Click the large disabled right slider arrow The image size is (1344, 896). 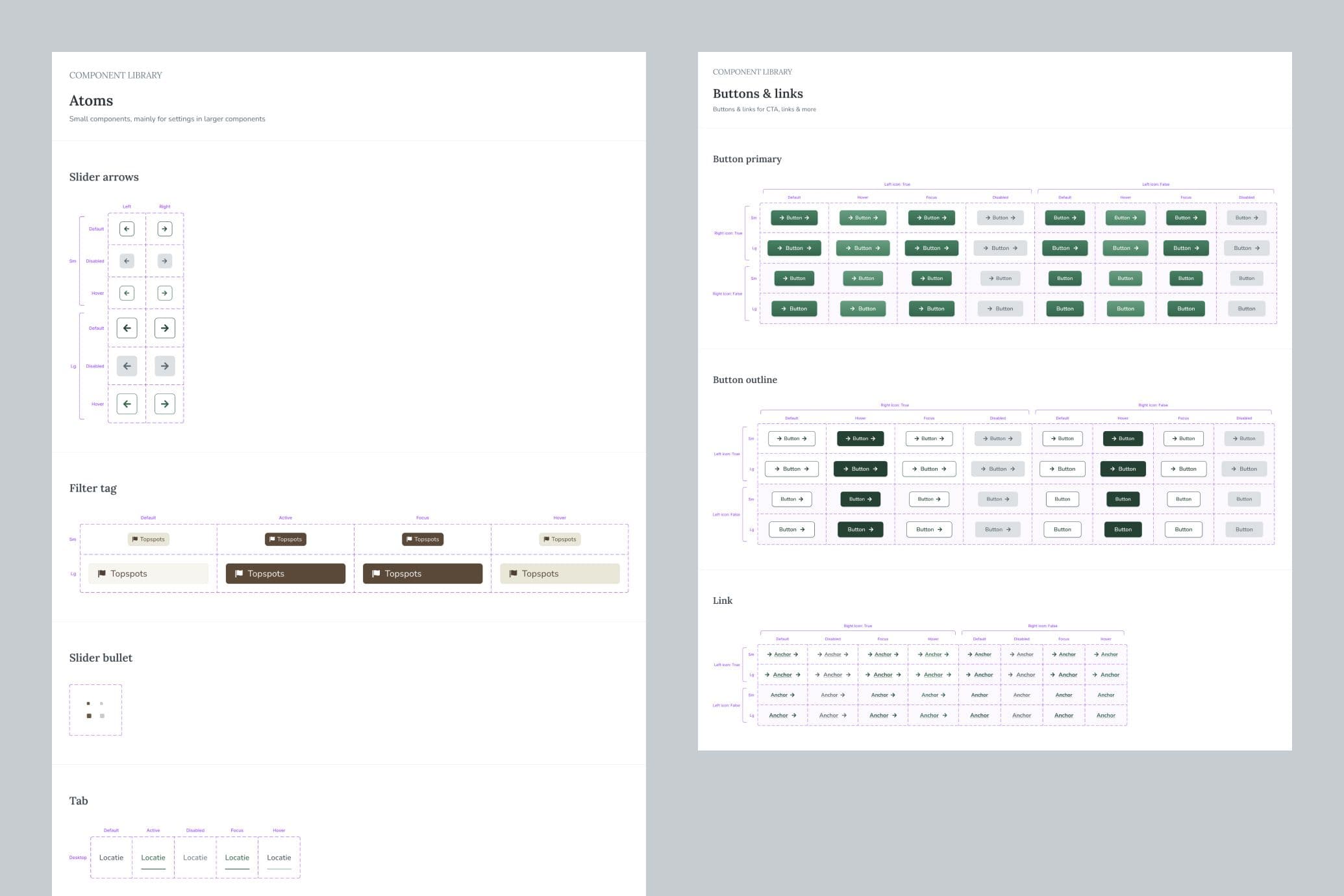164,366
